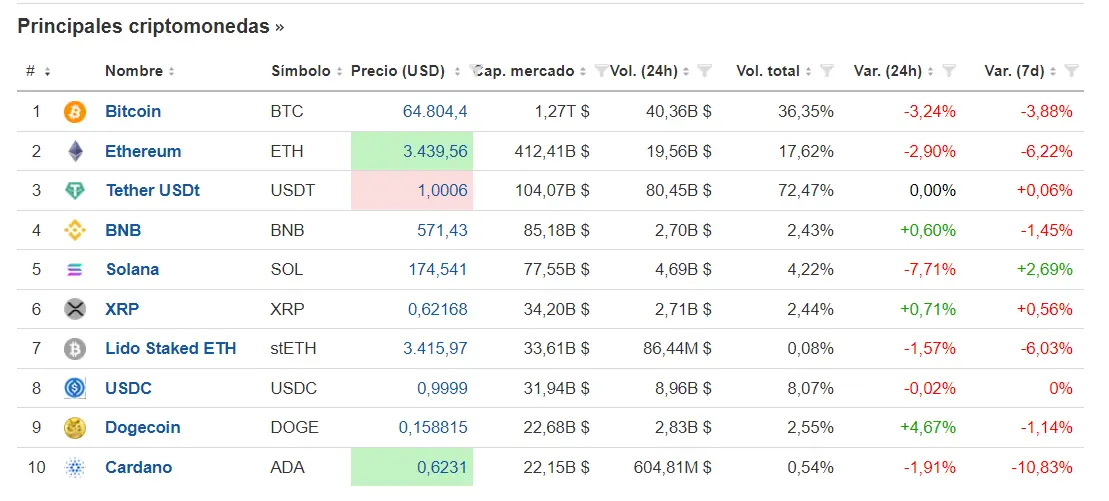Image resolution: width=1109 pixels, height=501 pixels.
Task: Click the Ethereum diamond logo icon
Action: [74, 151]
